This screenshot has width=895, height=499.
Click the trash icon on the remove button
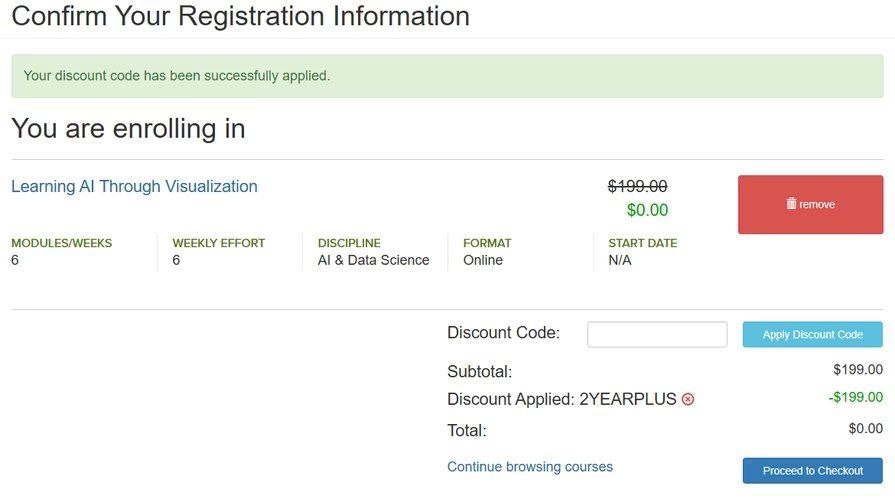tap(791, 204)
